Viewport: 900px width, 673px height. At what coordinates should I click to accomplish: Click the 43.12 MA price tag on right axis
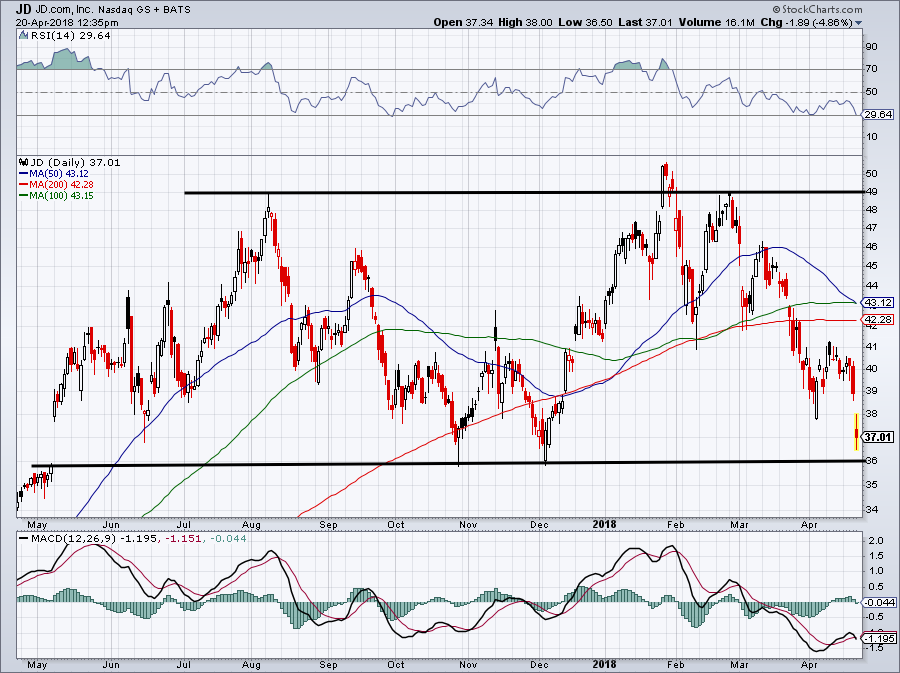point(879,302)
